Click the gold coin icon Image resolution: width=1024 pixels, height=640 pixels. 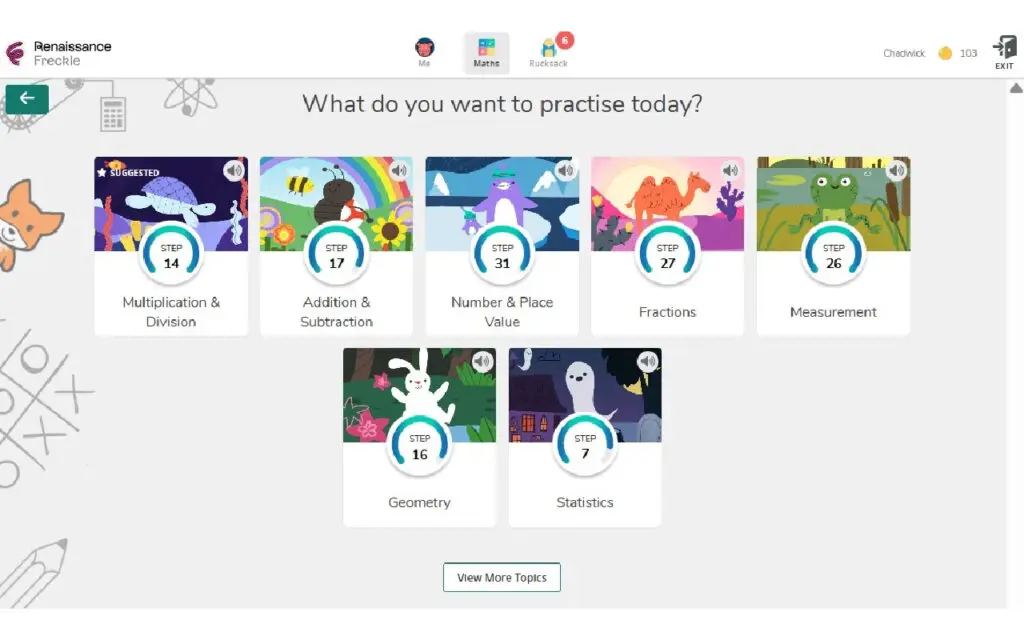point(945,53)
